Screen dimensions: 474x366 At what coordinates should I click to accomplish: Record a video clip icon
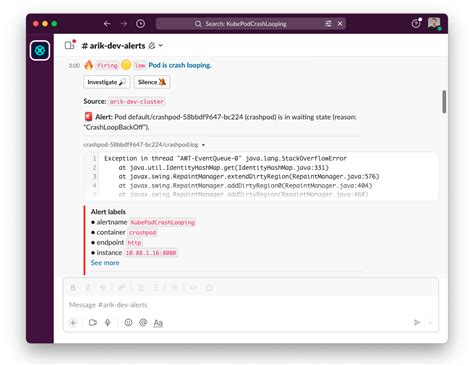coord(93,323)
